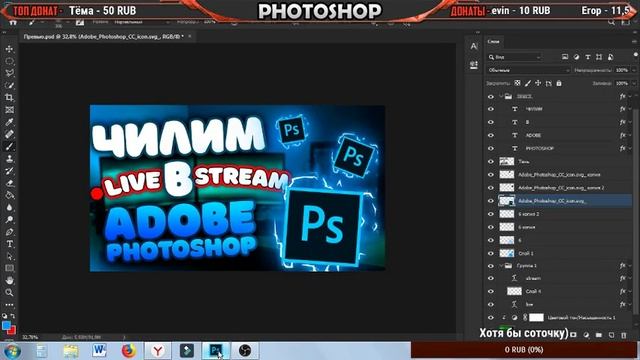Hide the selected Adobe_Photoshop_CC_icon layer
The width and height of the screenshot is (640, 360).
pyautogui.click(x=491, y=201)
